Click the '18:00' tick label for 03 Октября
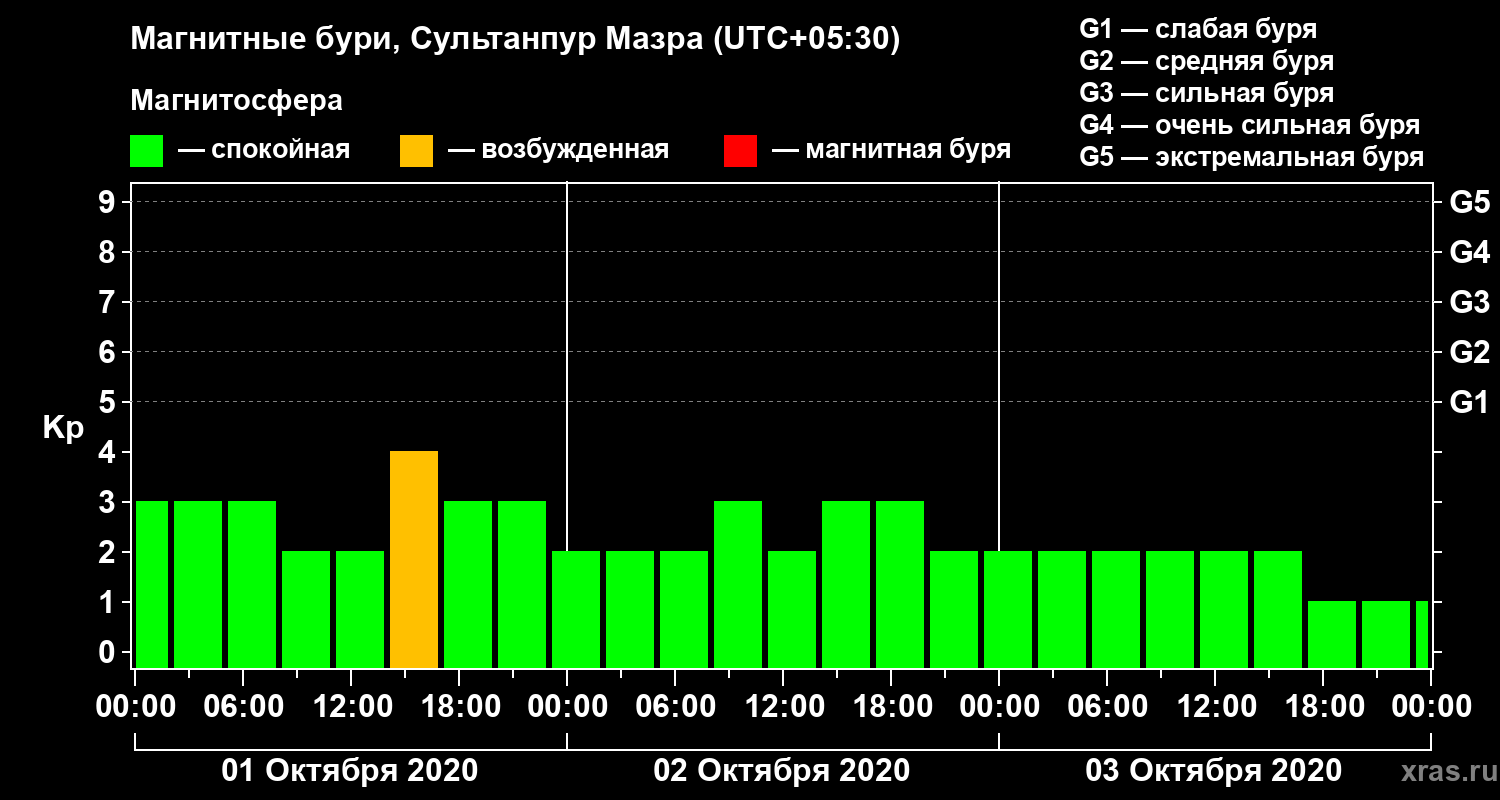Image resolution: width=1500 pixels, height=800 pixels. pos(1323,707)
